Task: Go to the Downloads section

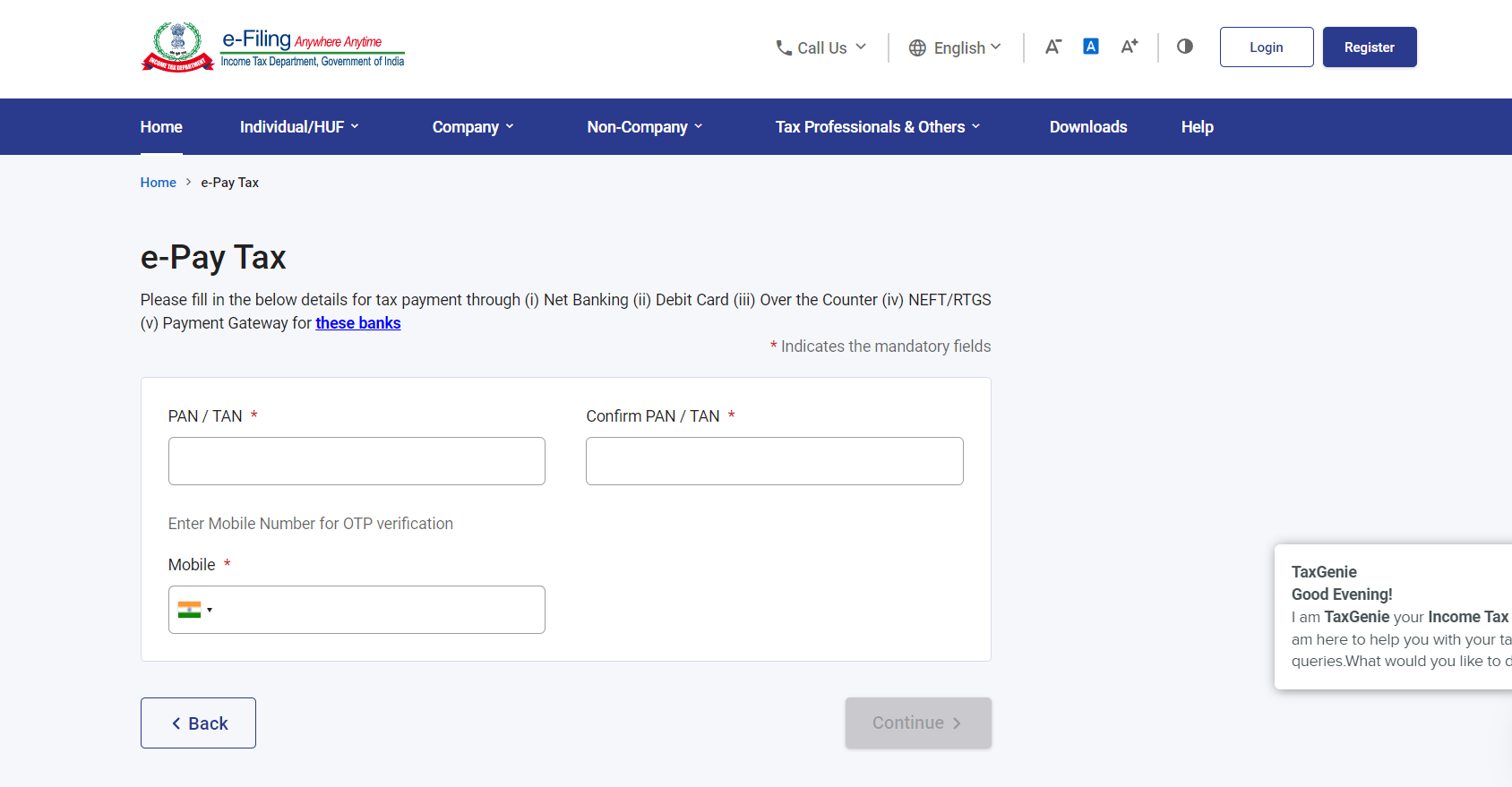Action: coord(1088,127)
